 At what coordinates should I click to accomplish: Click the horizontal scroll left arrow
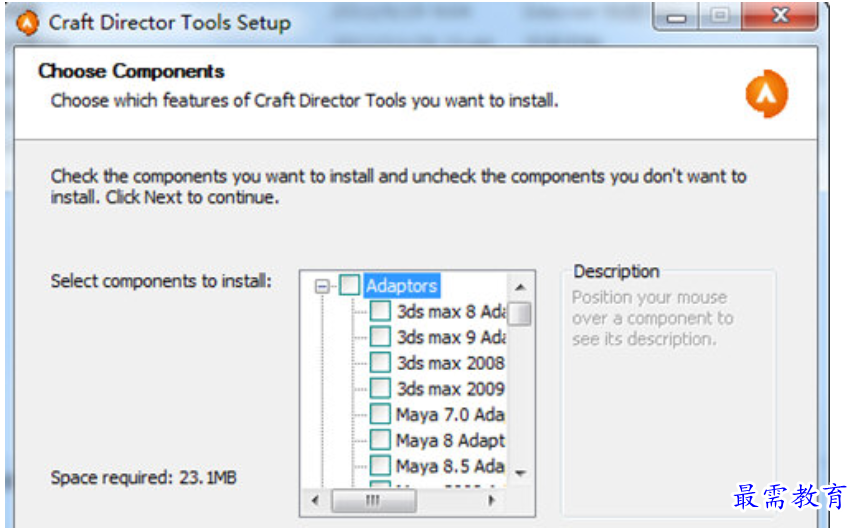pyautogui.click(x=315, y=500)
